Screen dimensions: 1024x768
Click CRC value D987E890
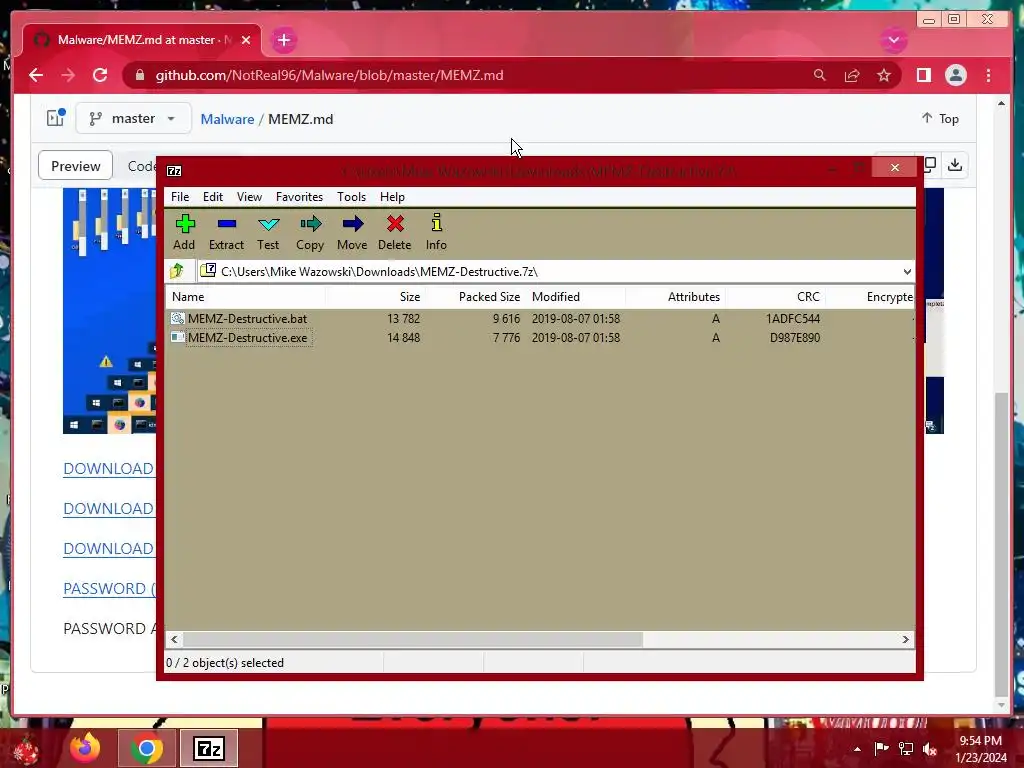(795, 338)
